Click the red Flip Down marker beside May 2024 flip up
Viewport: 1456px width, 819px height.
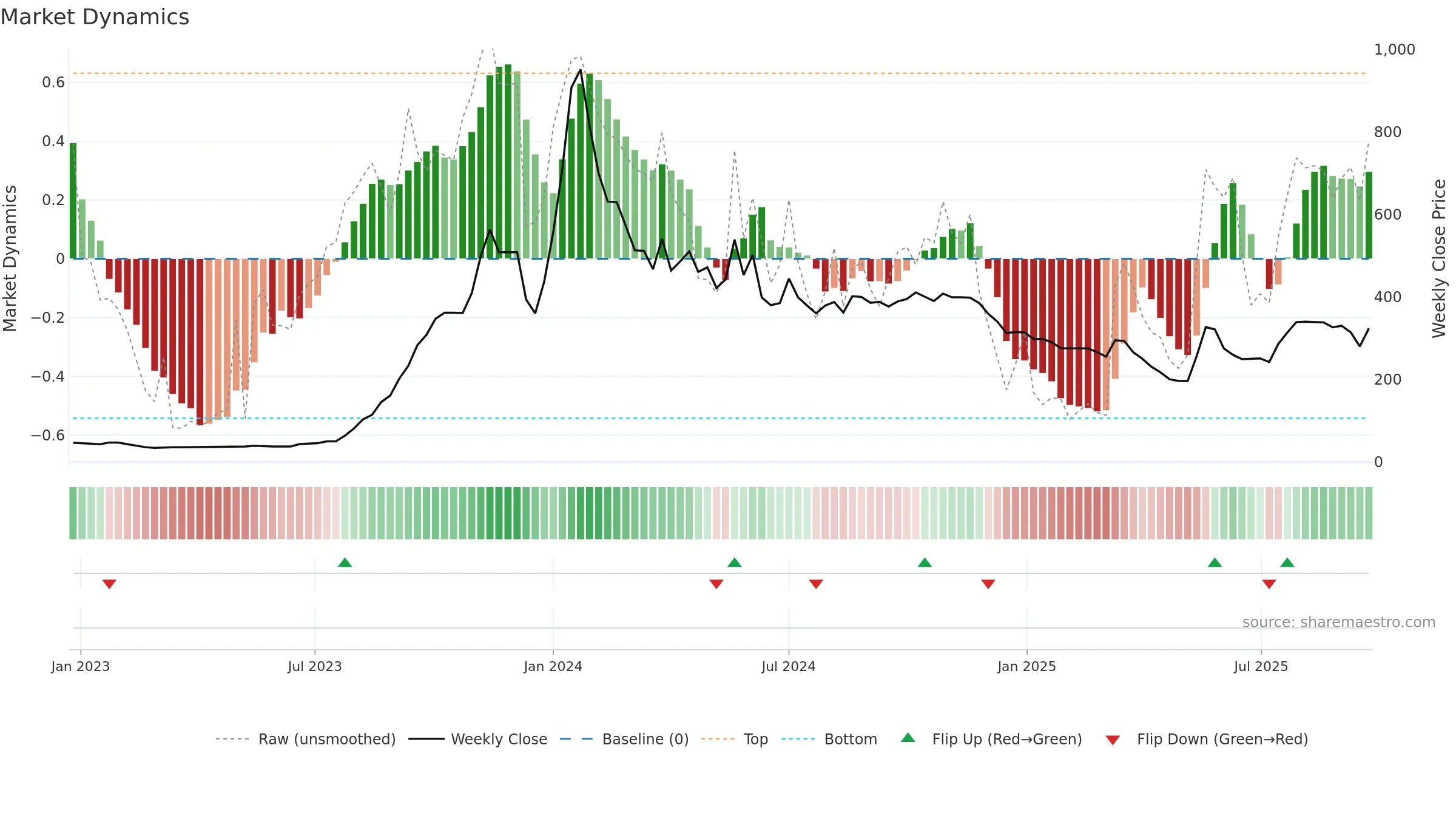point(716,584)
